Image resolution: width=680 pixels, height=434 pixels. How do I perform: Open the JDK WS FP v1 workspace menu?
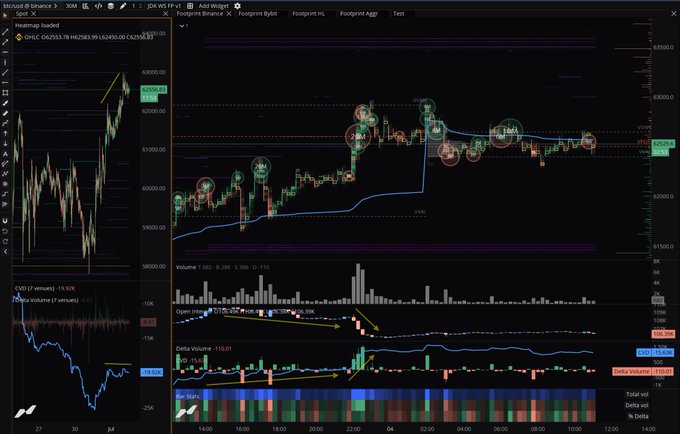click(x=164, y=6)
